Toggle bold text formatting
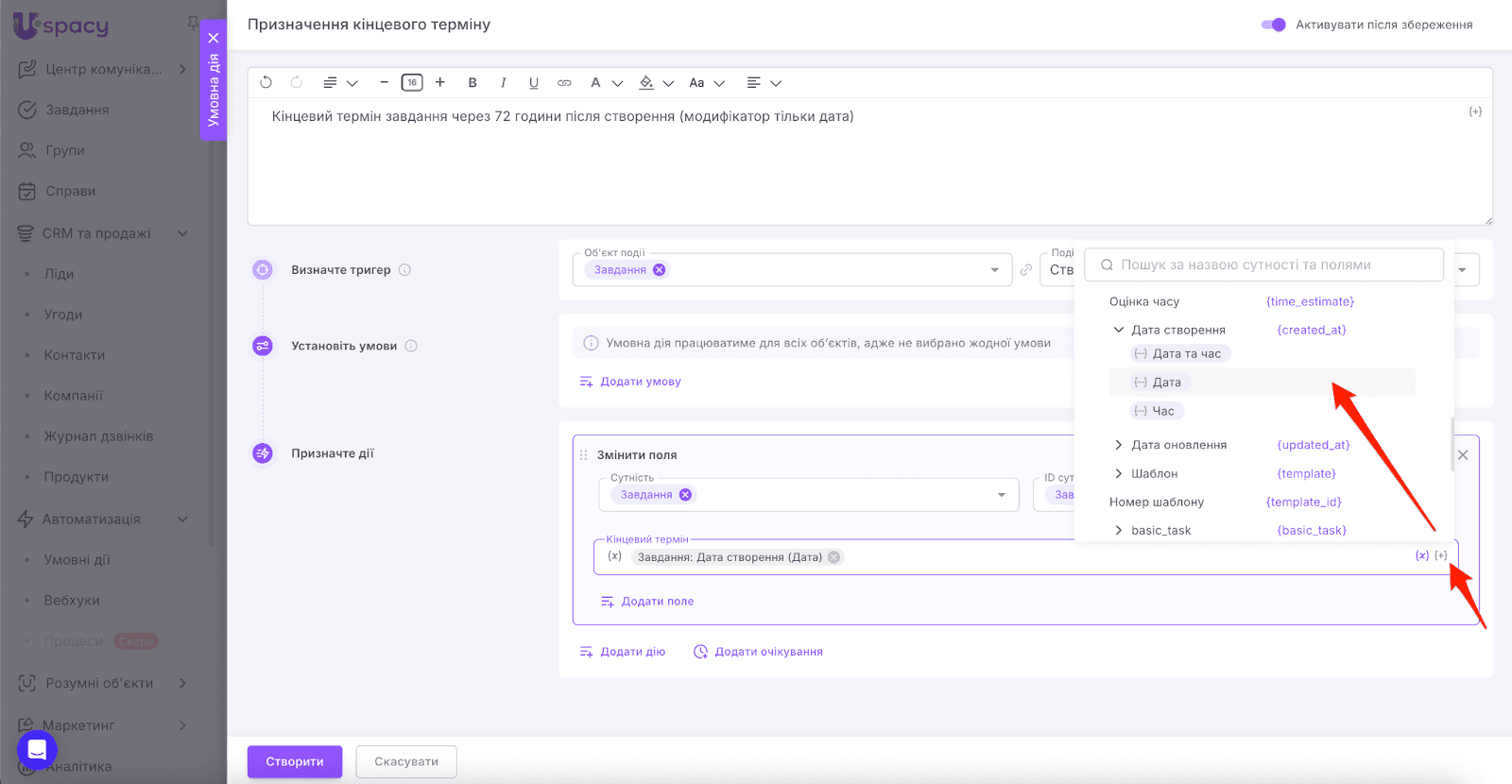 pyautogui.click(x=472, y=83)
